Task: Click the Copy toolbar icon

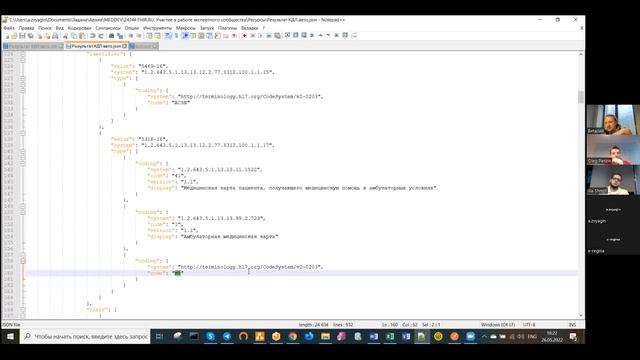Action: click(x=74, y=36)
